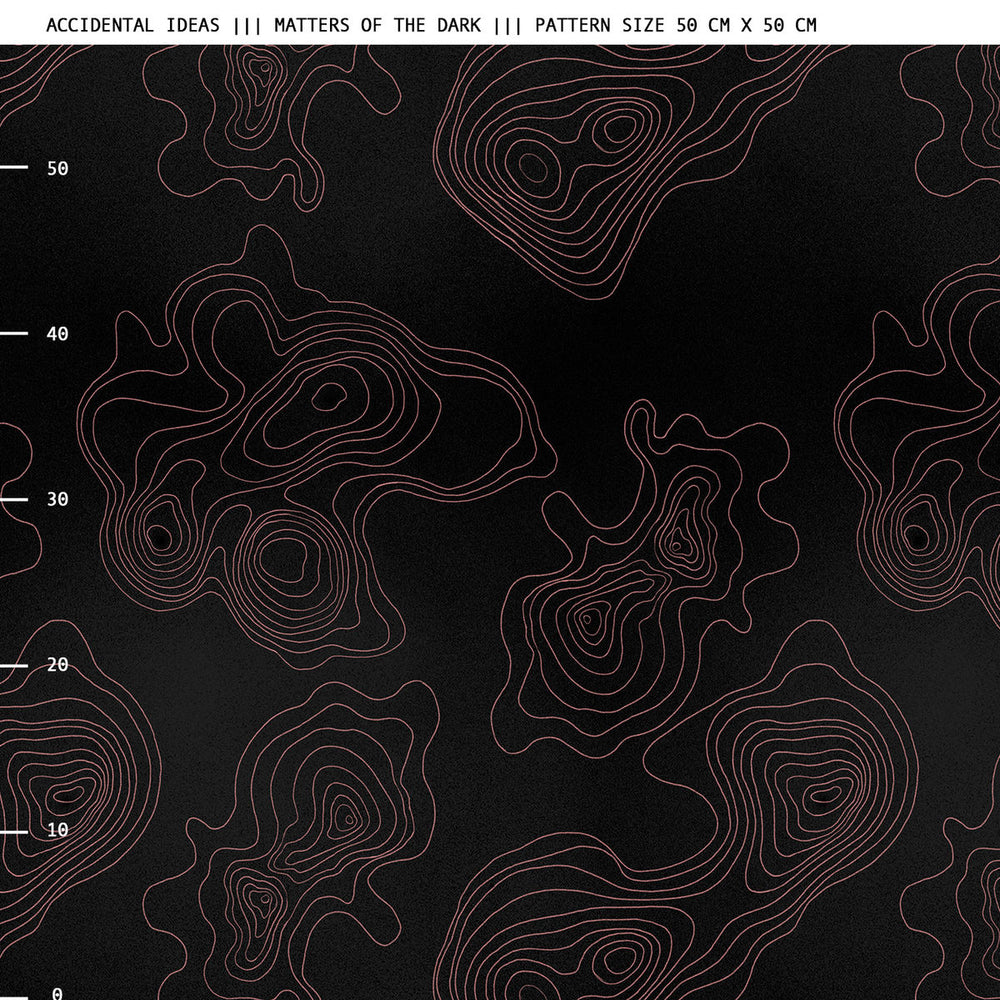The height and width of the screenshot is (1000, 1000).
Task: Click the first "|||" separator in the header
Action: click(x=247, y=25)
